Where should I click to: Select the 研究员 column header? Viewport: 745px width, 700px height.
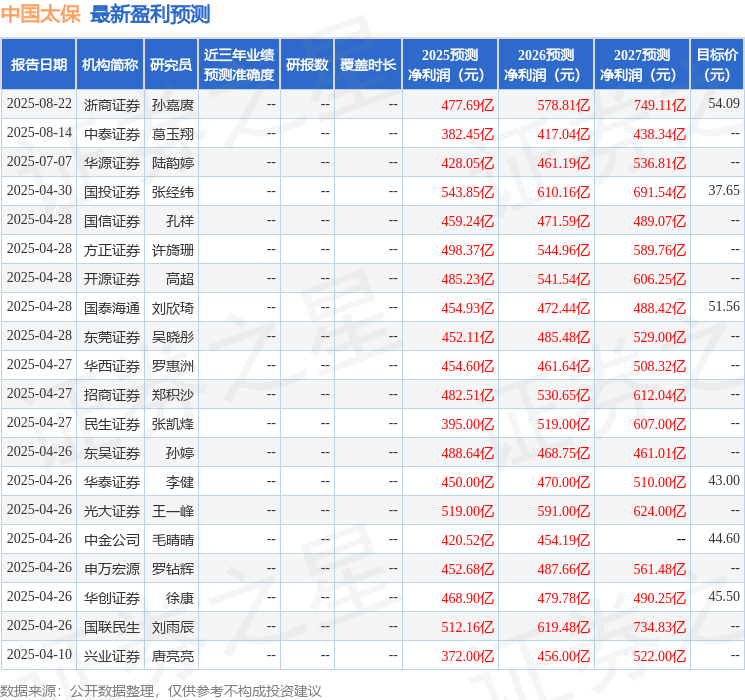(x=171, y=65)
